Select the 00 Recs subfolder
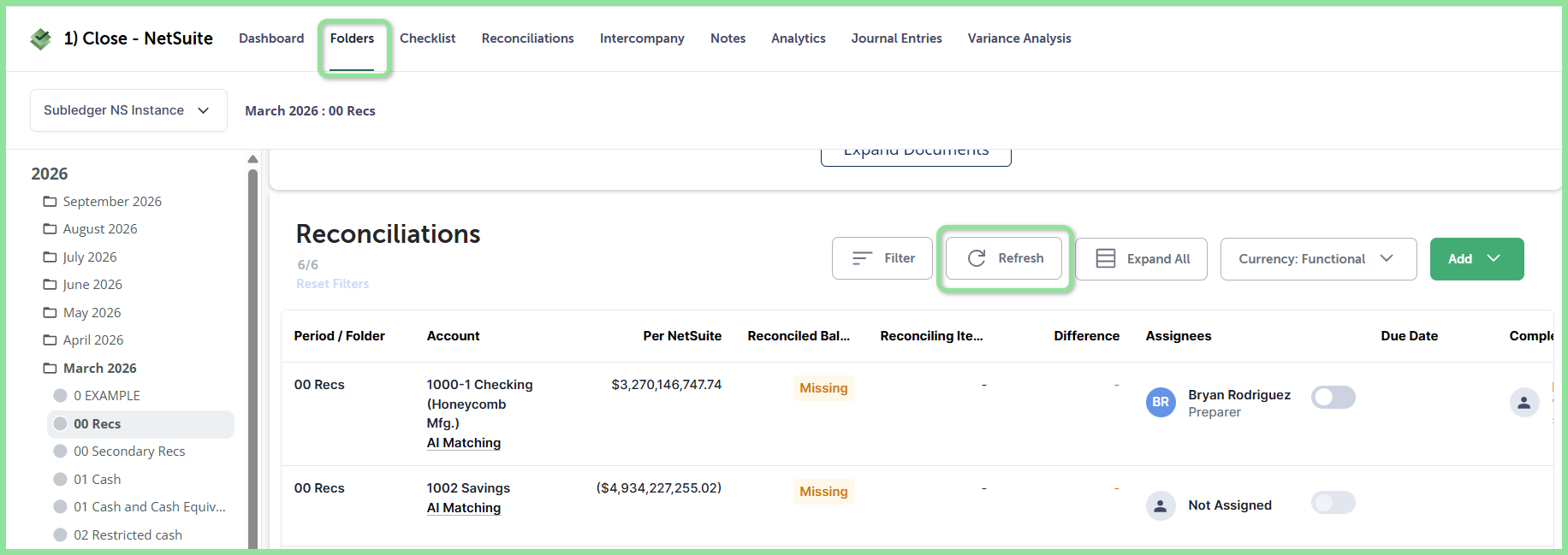Image resolution: width=1568 pixels, height=555 pixels. 140,424
